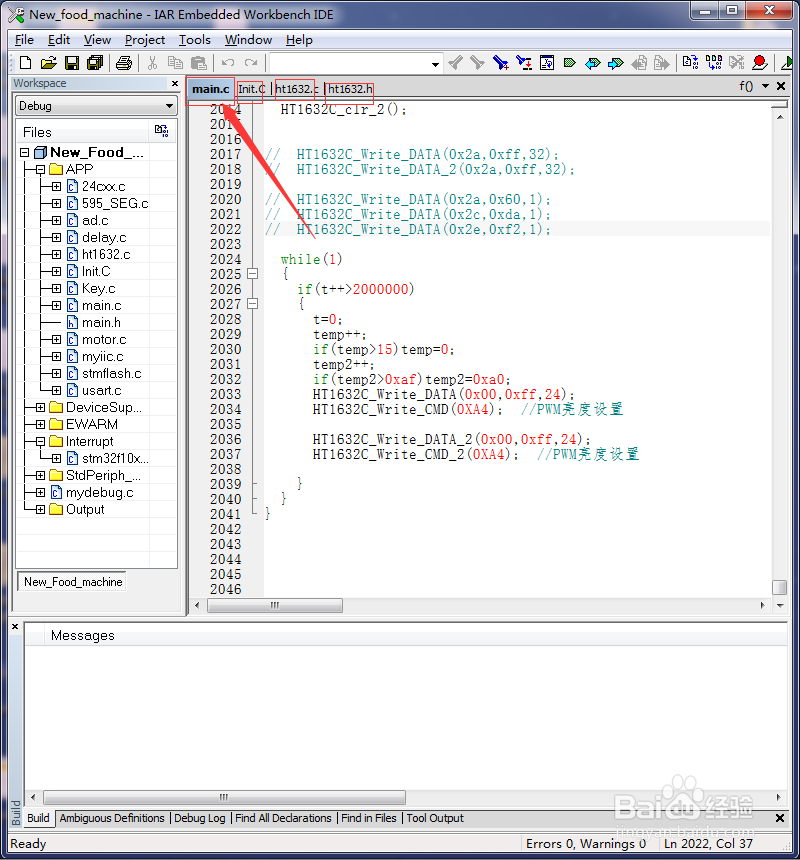800x860 pixels.
Task: Select main.h in the file tree
Action: pos(101,322)
